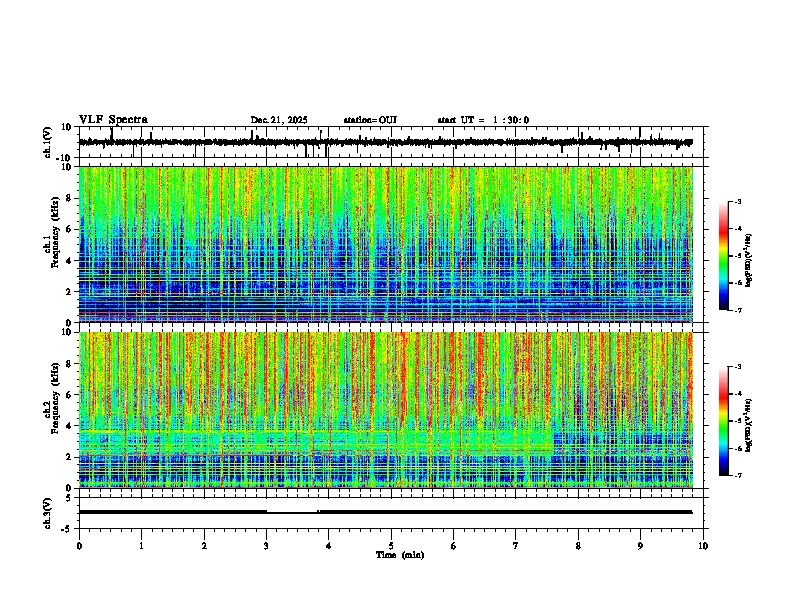This screenshot has height=612, width=792.
Task: Click the "ch.3(V)" axis label
Action: click(48, 513)
